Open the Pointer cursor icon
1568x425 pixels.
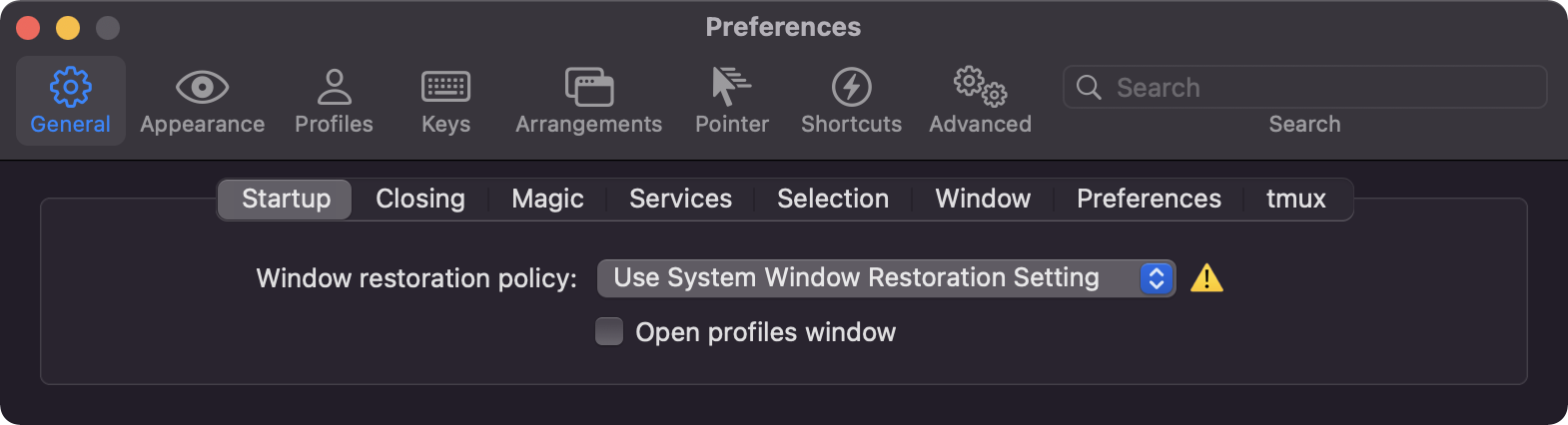point(731,88)
